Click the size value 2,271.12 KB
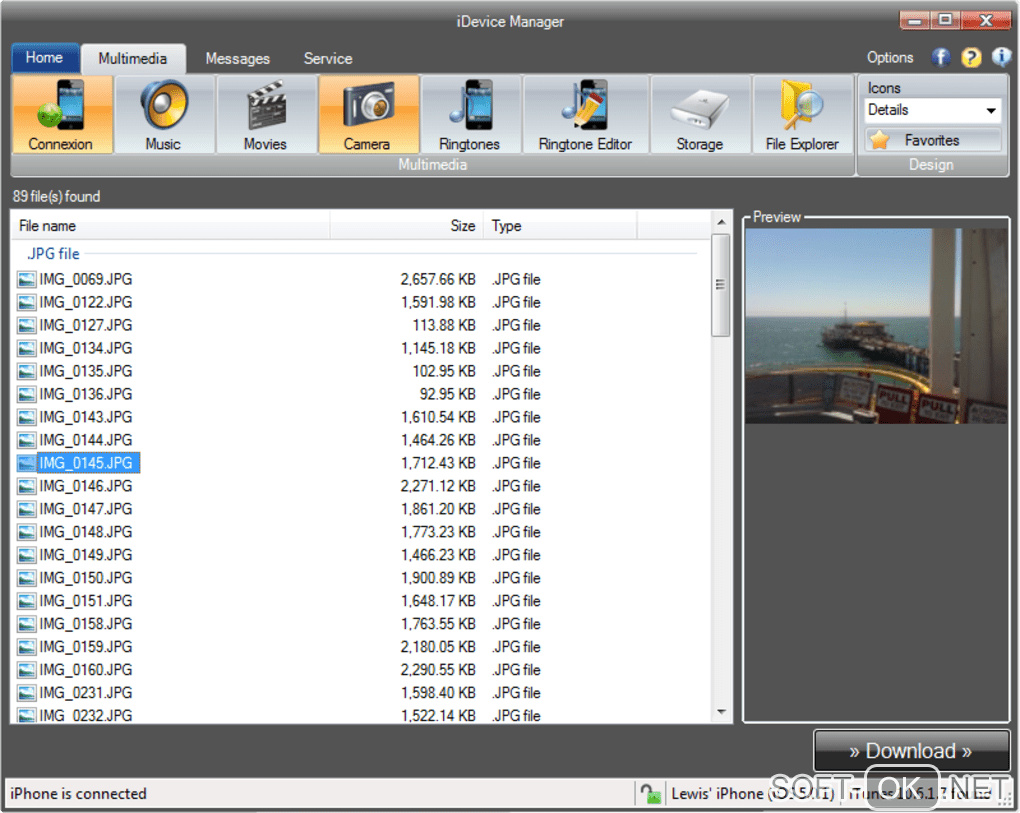Image resolution: width=1020 pixels, height=813 pixels. click(438, 486)
